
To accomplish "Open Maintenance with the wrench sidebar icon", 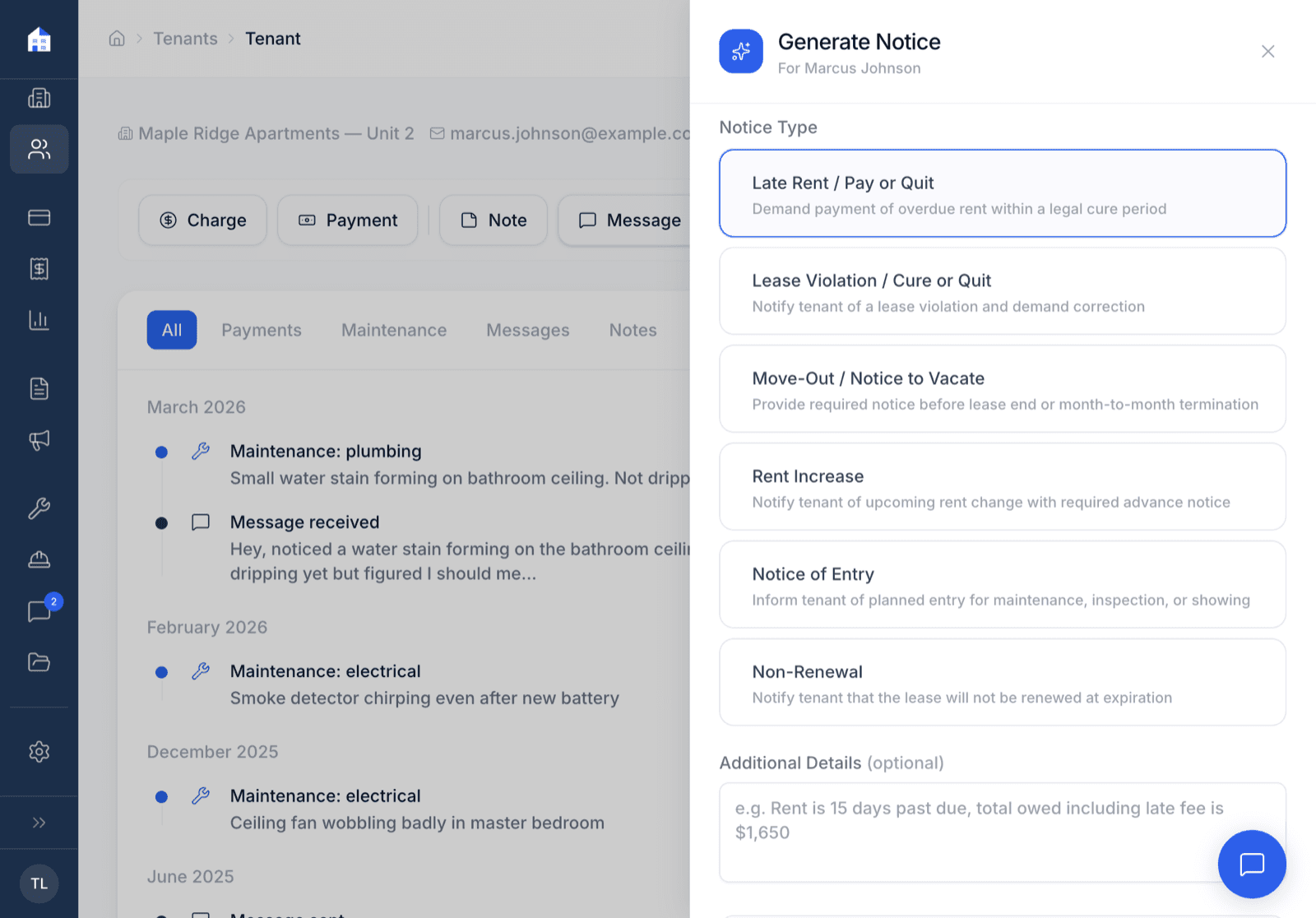I will (x=39, y=508).
